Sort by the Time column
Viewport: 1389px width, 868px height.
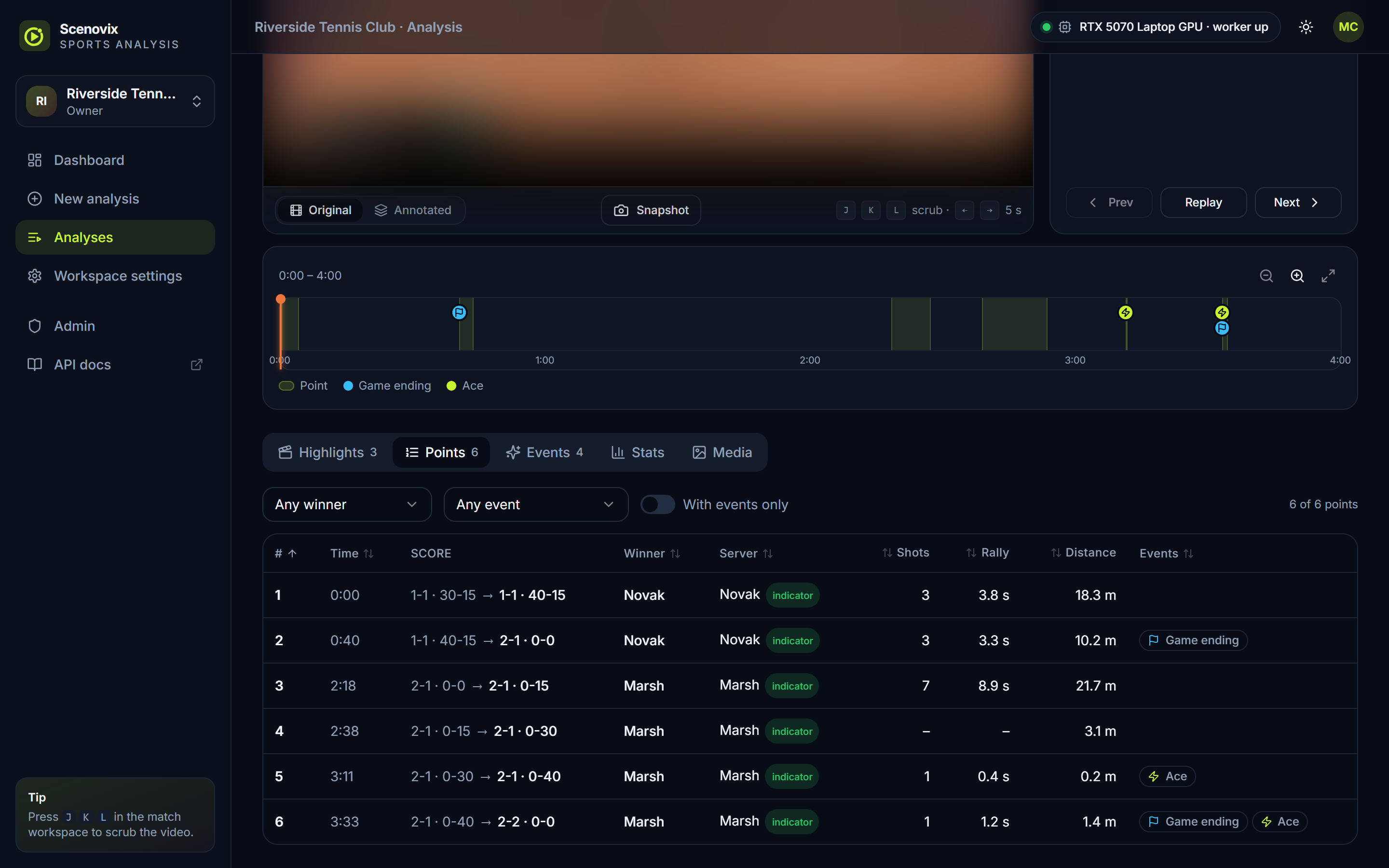352,554
